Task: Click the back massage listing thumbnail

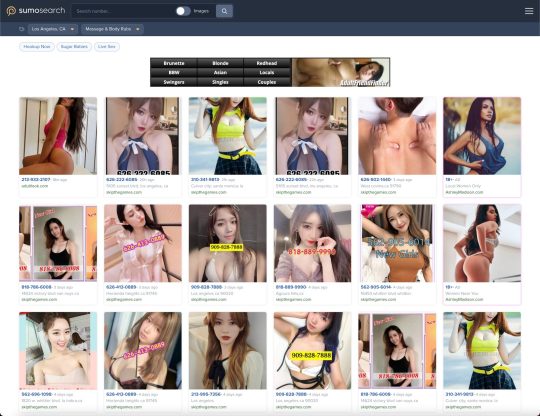Action: pos(397,136)
